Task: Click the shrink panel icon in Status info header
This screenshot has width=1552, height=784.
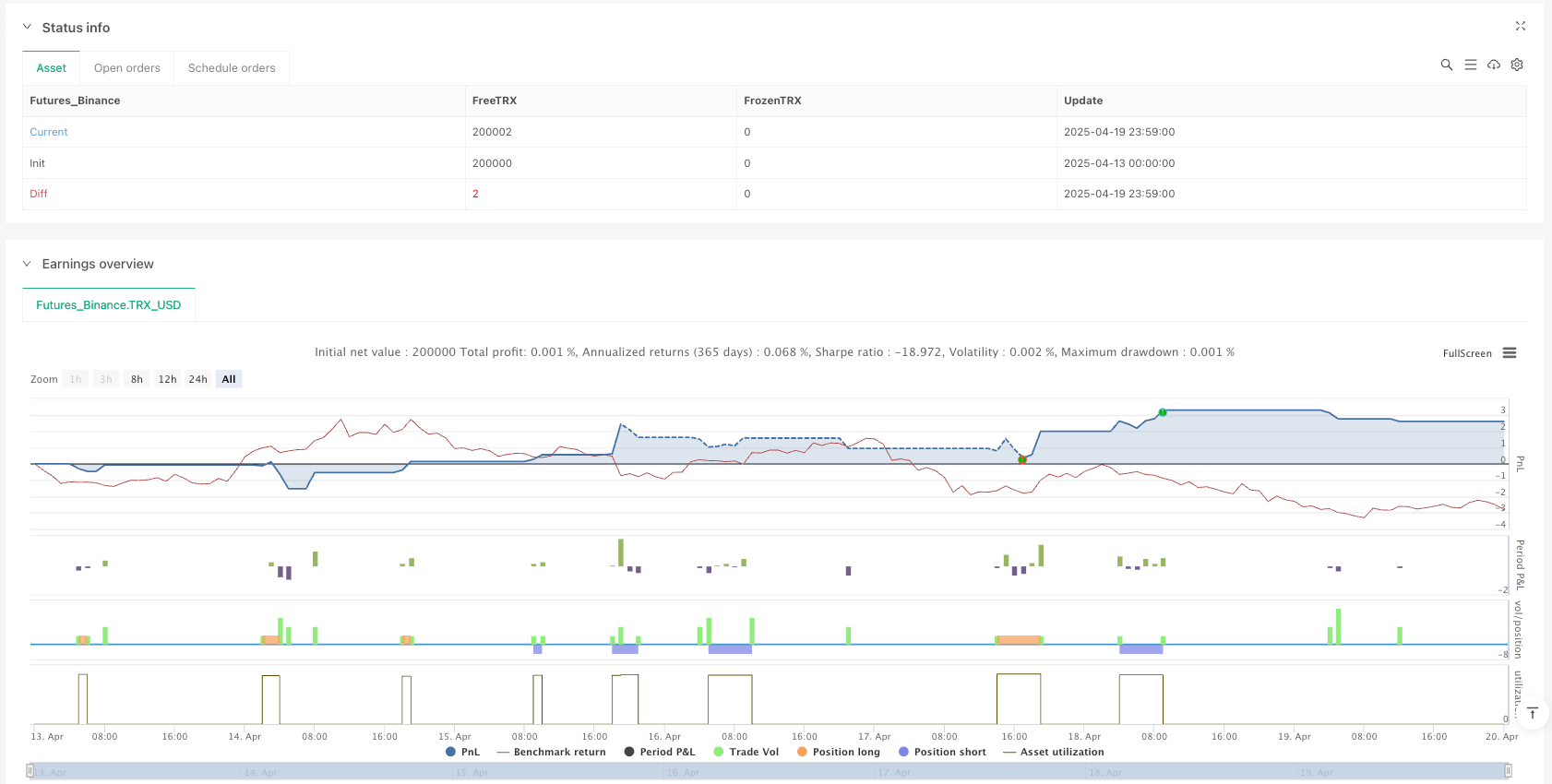Action: pyautogui.click(x=1520, y=27)
